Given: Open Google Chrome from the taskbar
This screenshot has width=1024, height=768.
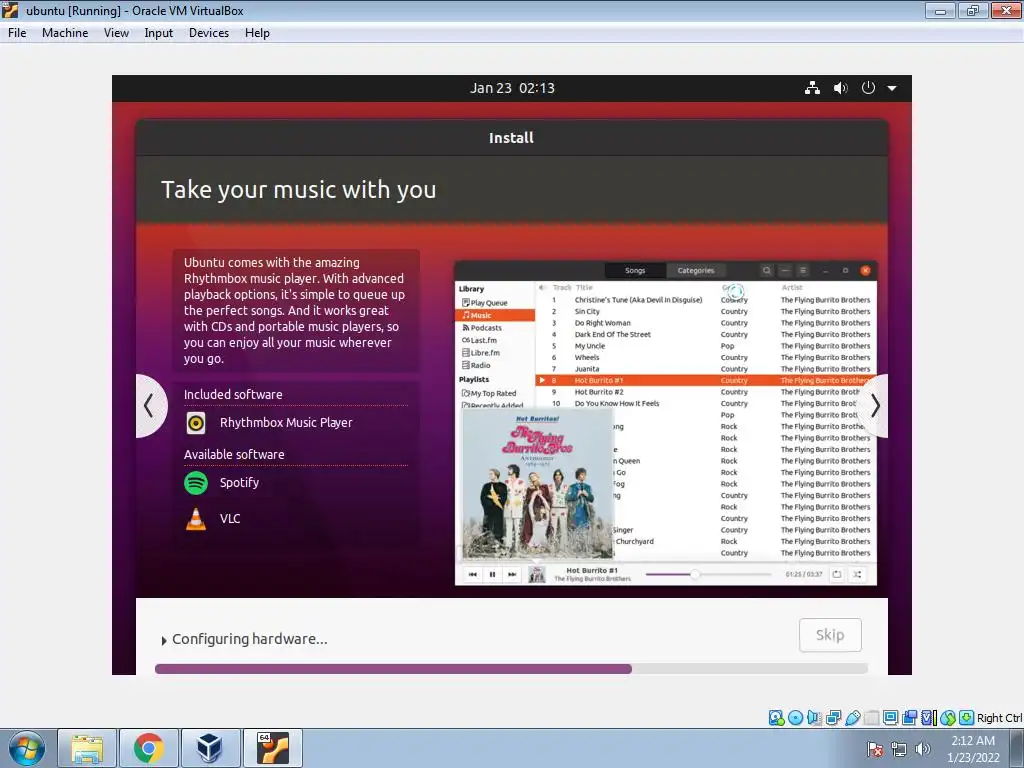Looking at the screenshot, I should tap(148, 748).
